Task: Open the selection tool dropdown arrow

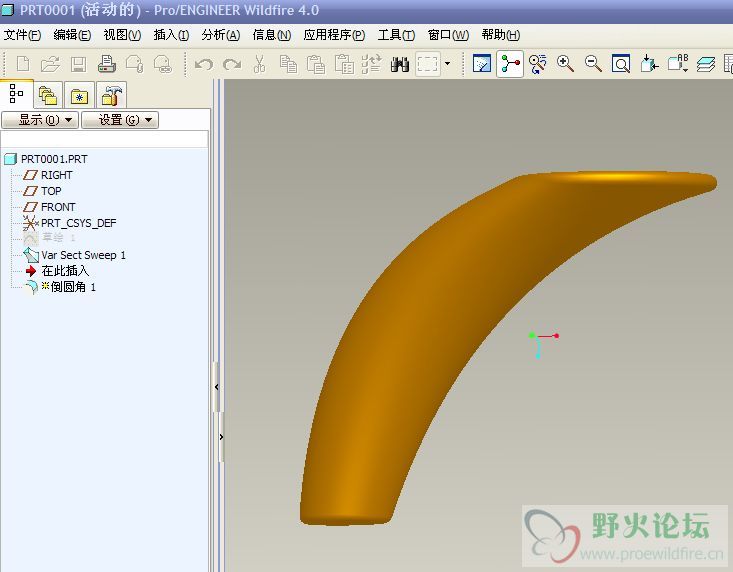Action: pos(447,64)
